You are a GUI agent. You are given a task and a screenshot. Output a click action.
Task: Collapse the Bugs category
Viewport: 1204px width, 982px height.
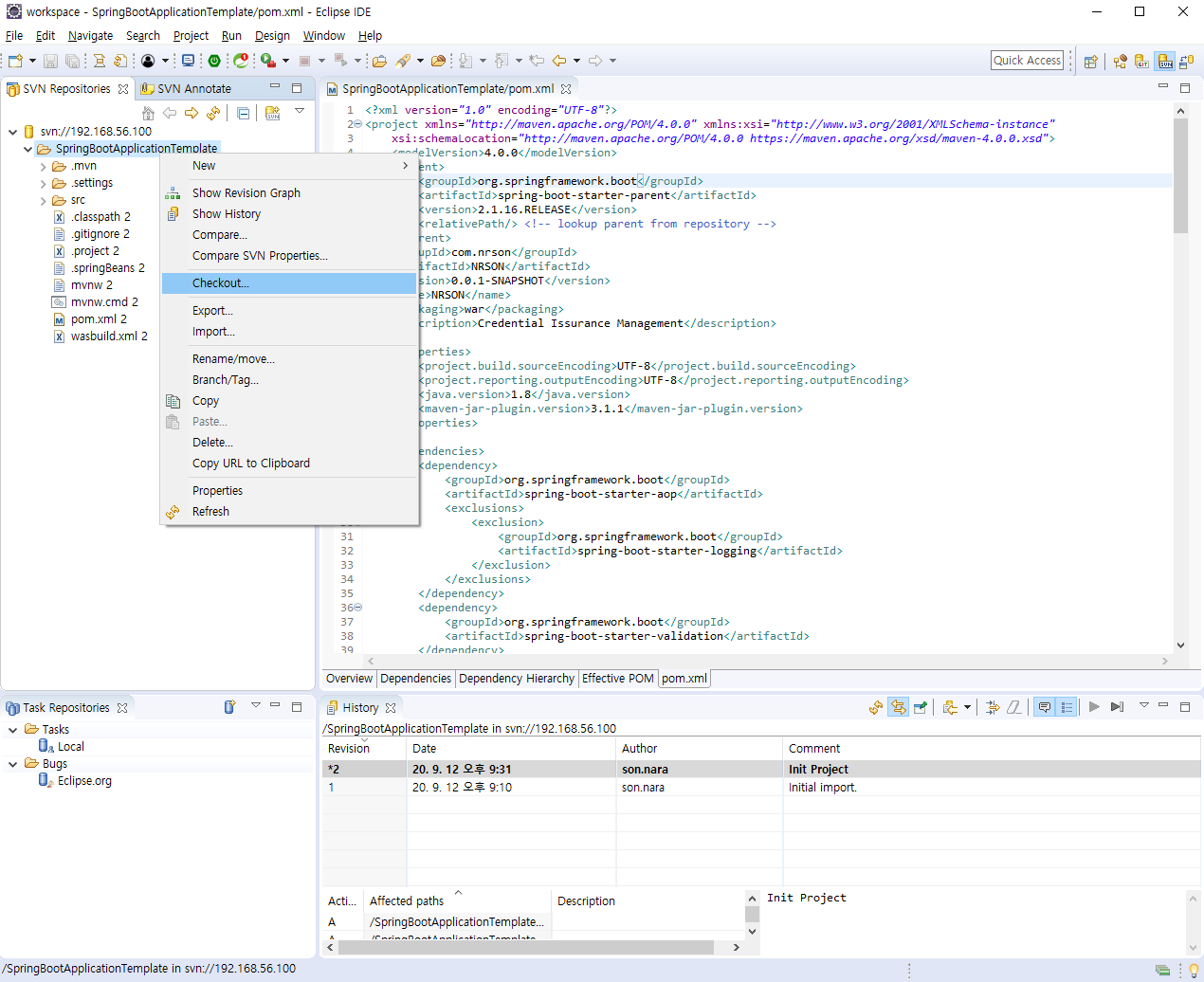tap(13, 764)
